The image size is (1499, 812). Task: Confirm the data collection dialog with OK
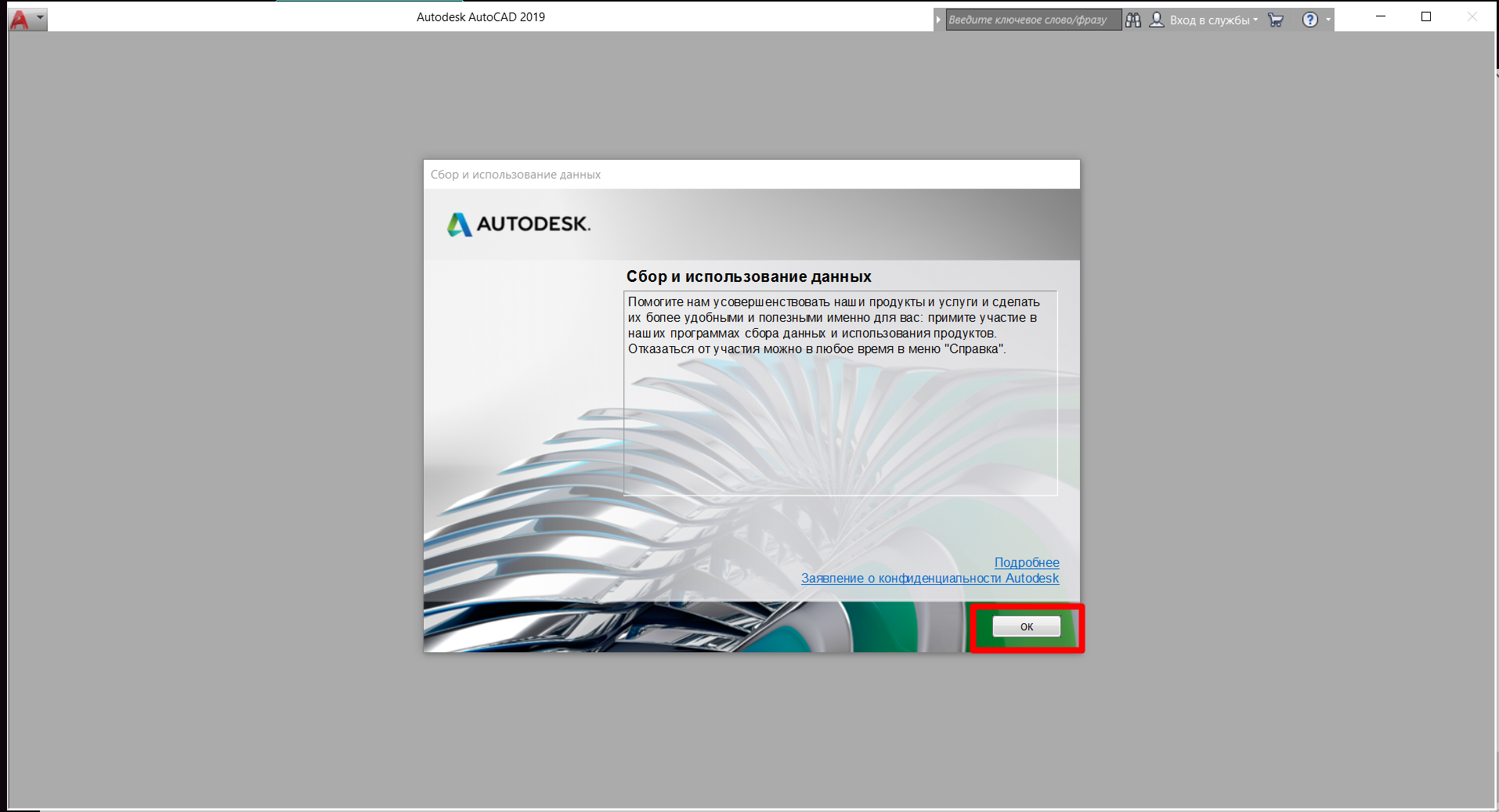pos(1027,626)
